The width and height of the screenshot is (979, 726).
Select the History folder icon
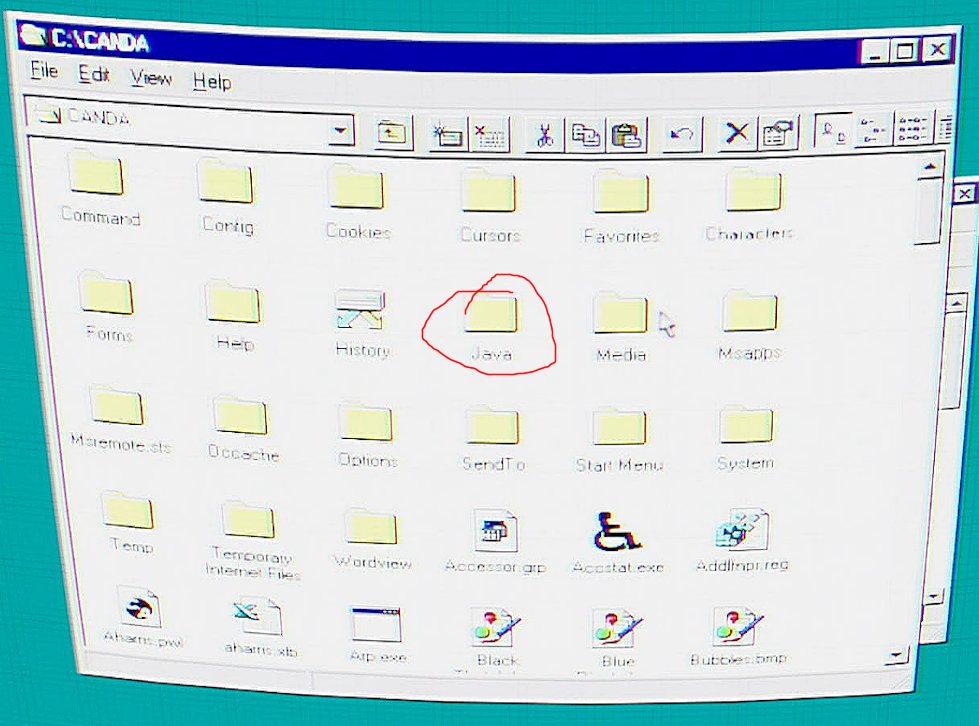[x=361, y=309]
